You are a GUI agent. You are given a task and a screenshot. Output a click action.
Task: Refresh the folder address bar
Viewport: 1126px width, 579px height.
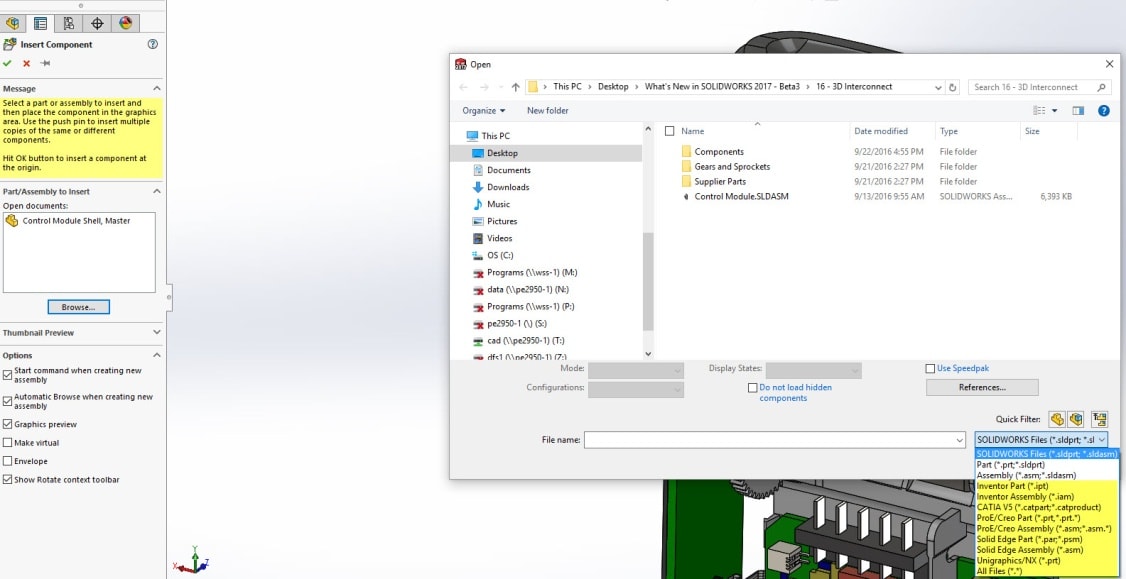[x=953, y=87]
